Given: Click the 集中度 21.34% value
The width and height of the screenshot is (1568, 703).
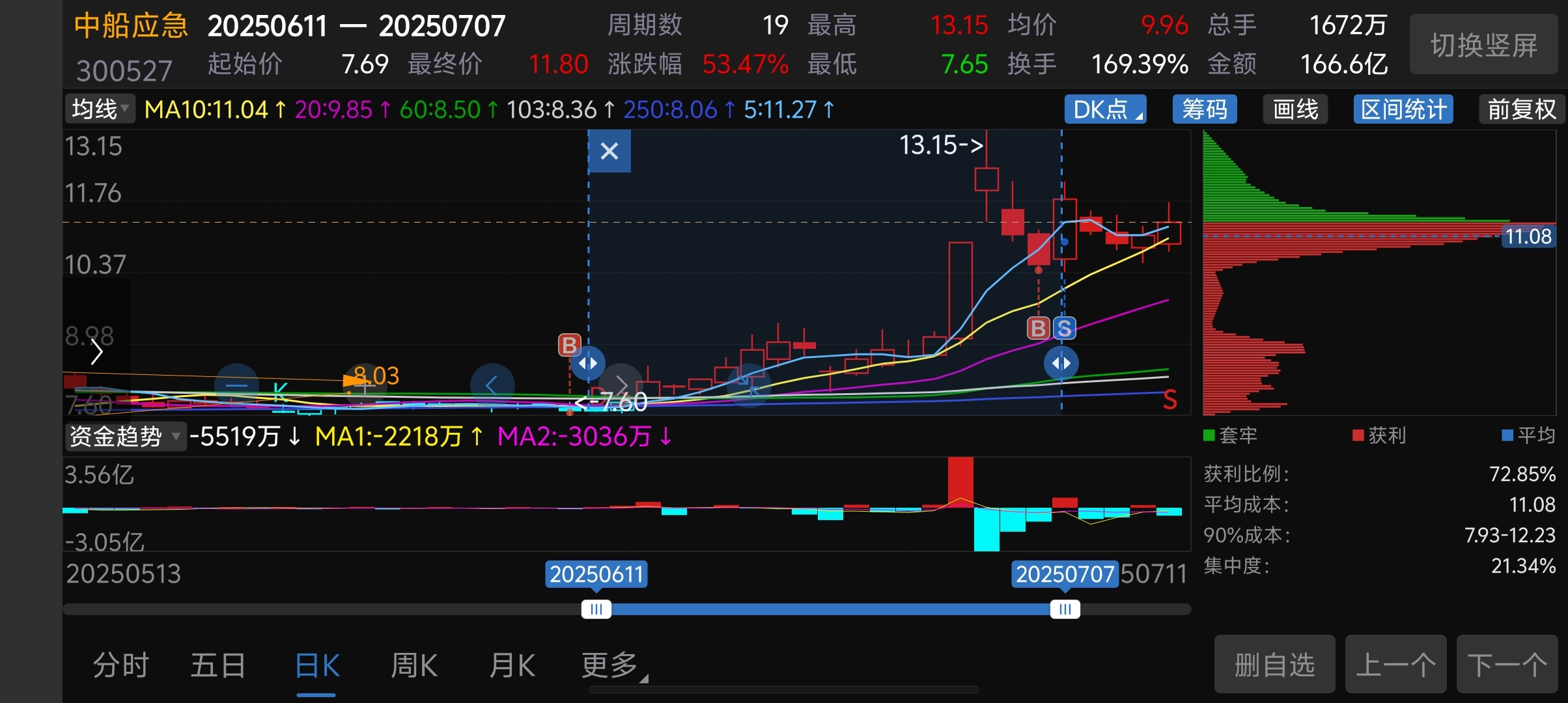Looking at the screenshot, I should point(1523,566).
